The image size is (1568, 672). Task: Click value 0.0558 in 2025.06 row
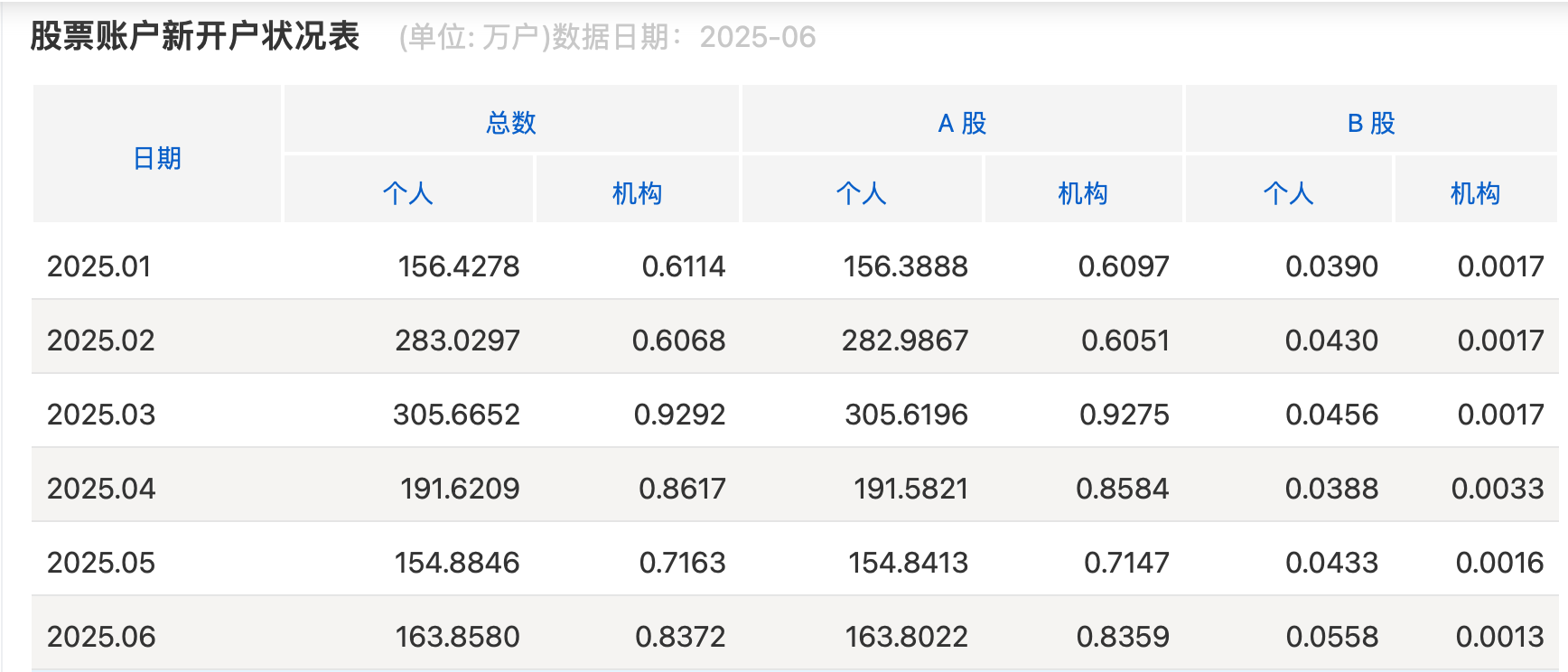click(x=1333, y=637)
